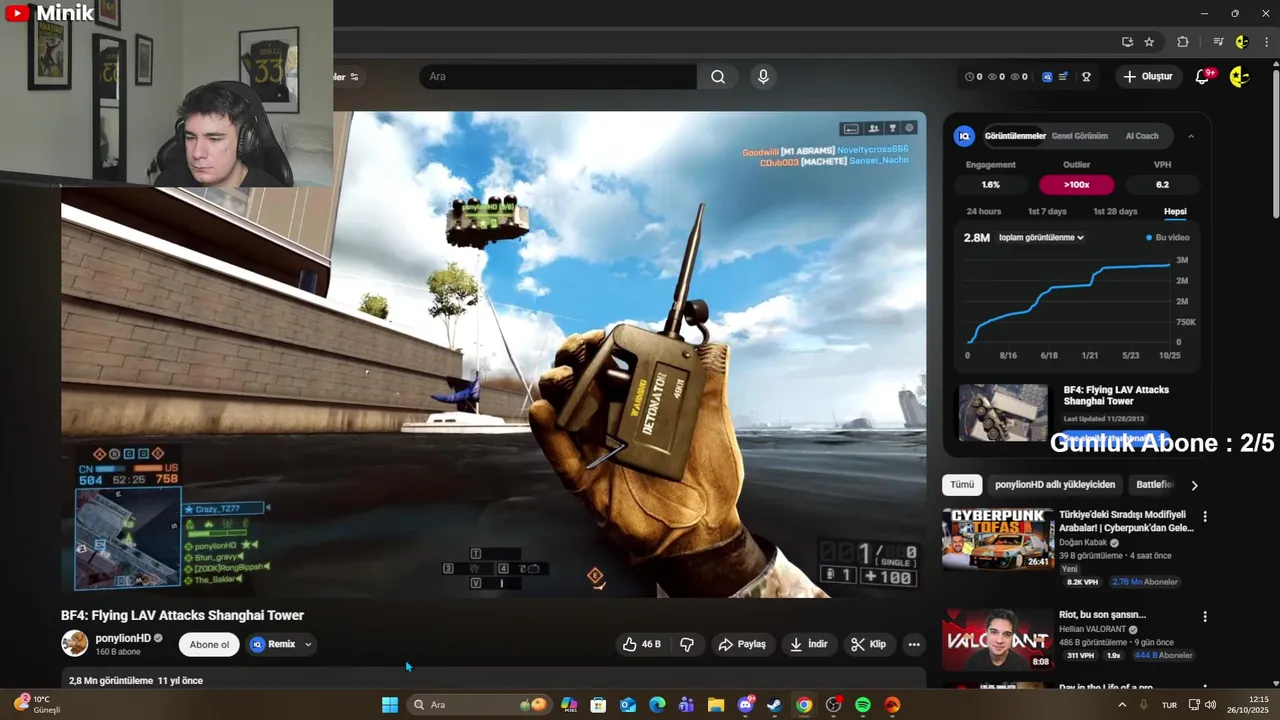Click the vidIQ blue IQ icon in header

pos(1047,77)
